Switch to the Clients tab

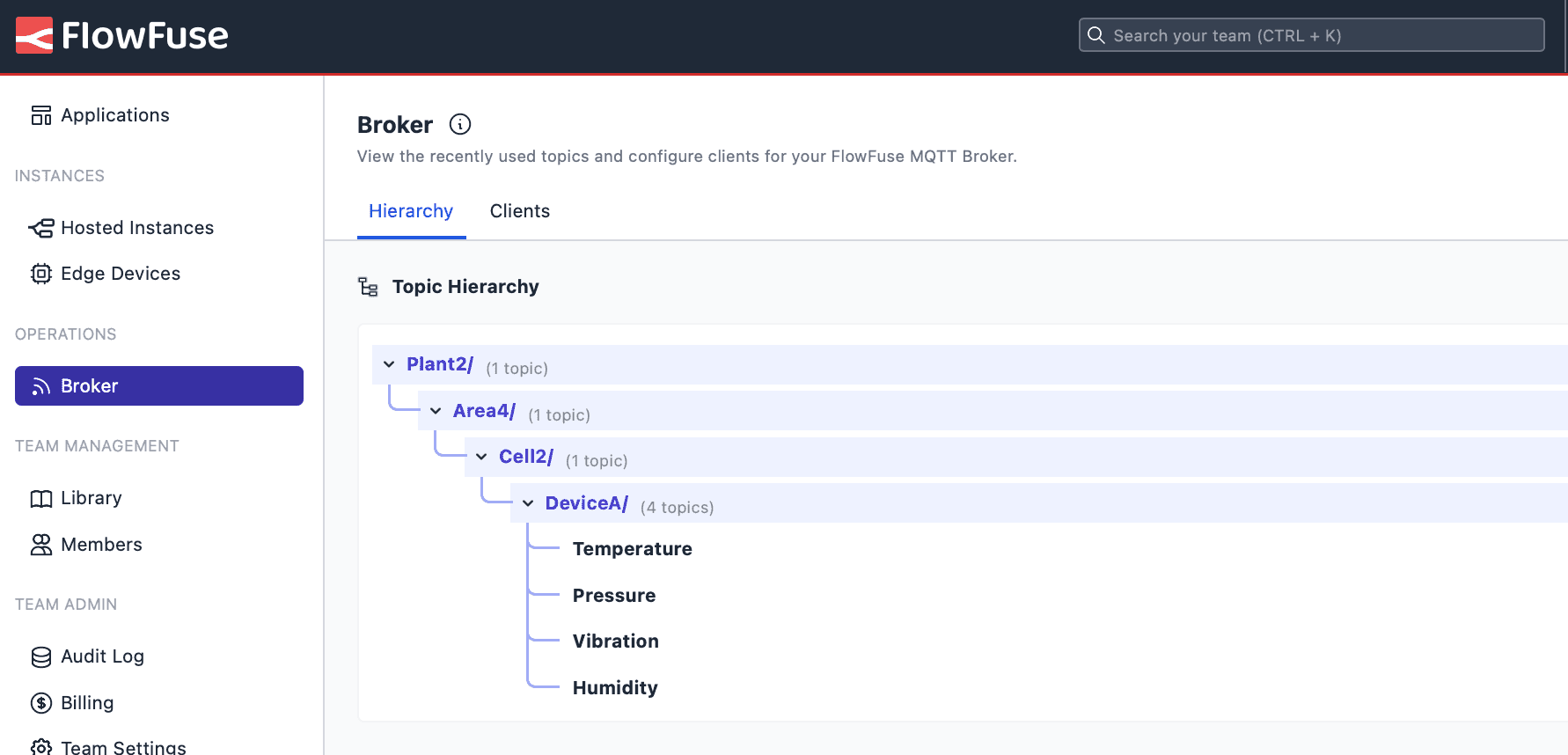(x=519, y=211)
